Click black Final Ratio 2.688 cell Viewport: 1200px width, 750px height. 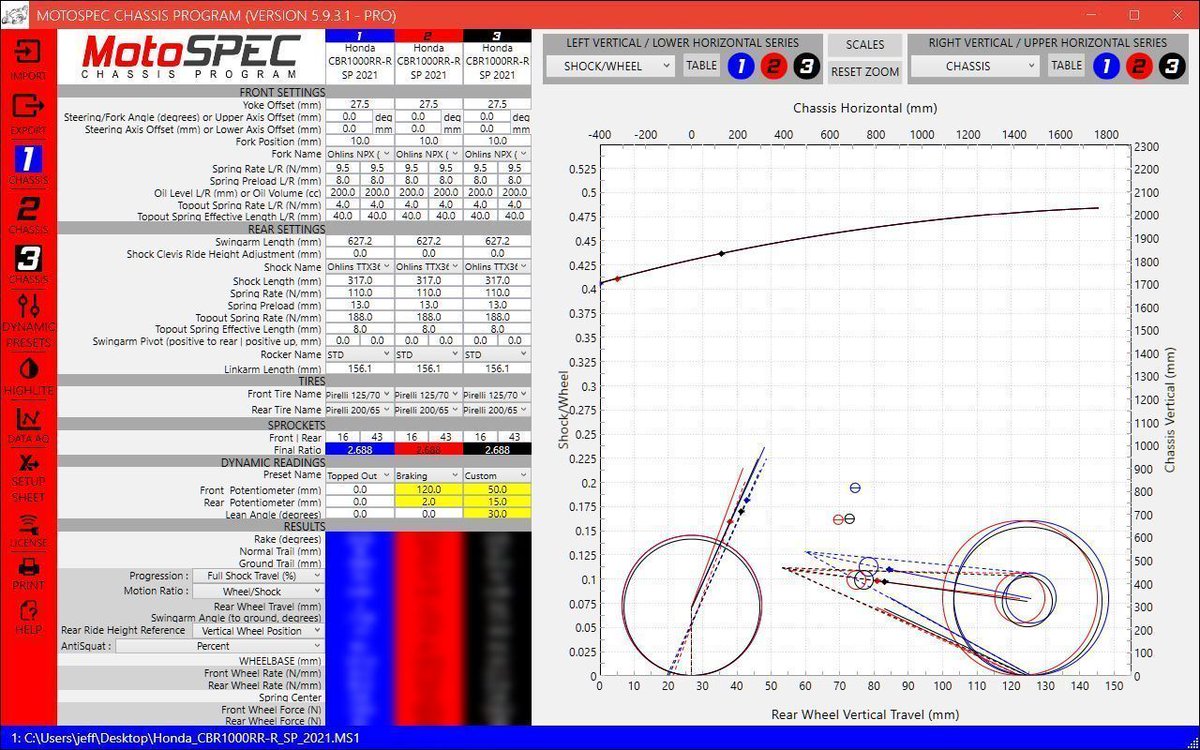[497, 450]
